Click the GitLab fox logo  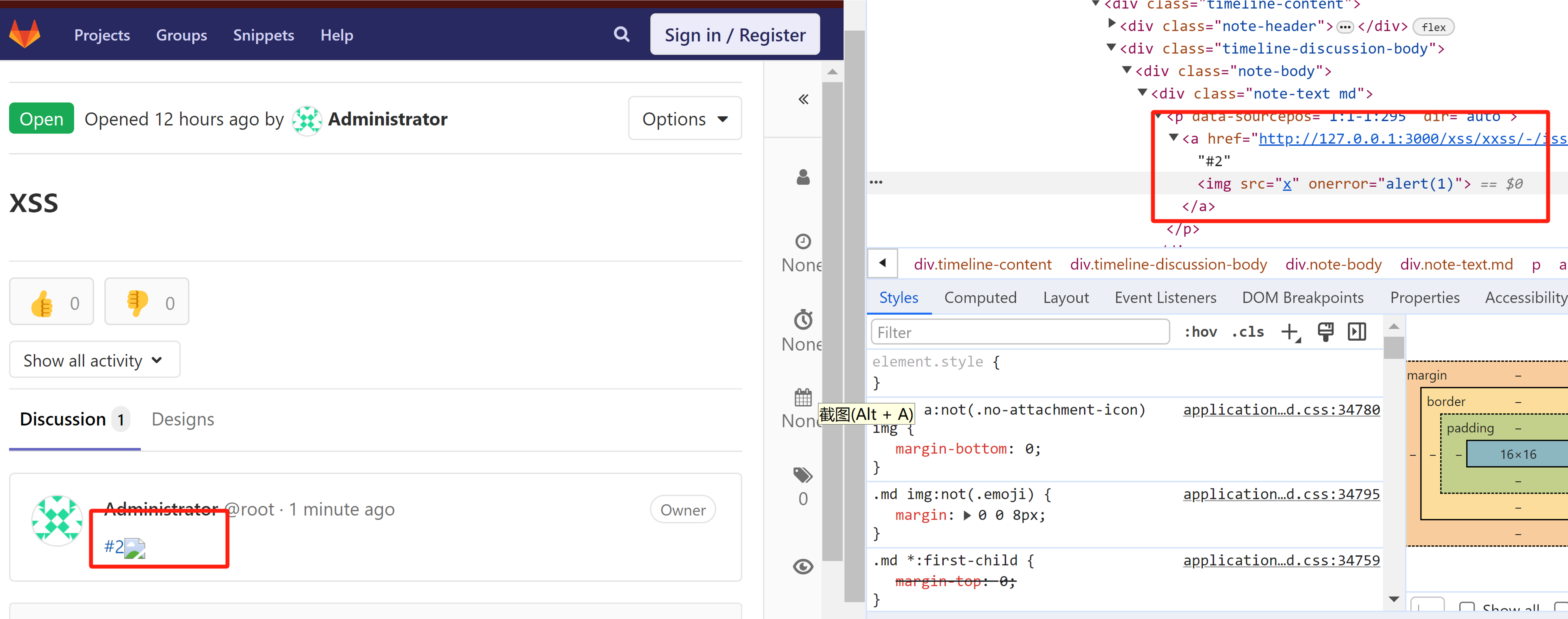tap(25, 34)
